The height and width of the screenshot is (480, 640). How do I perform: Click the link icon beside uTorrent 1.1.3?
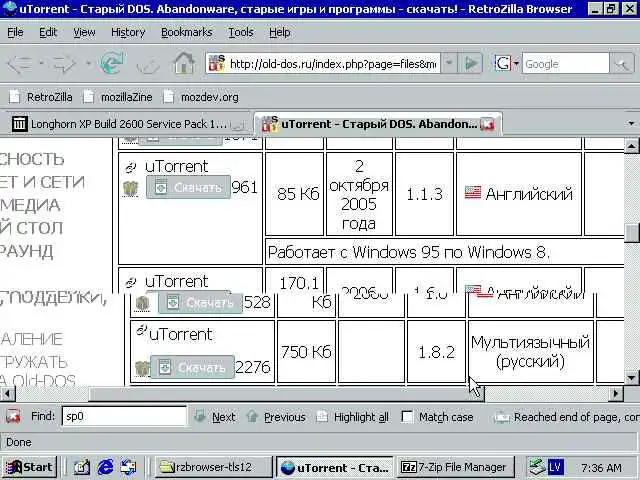(130, 167)
